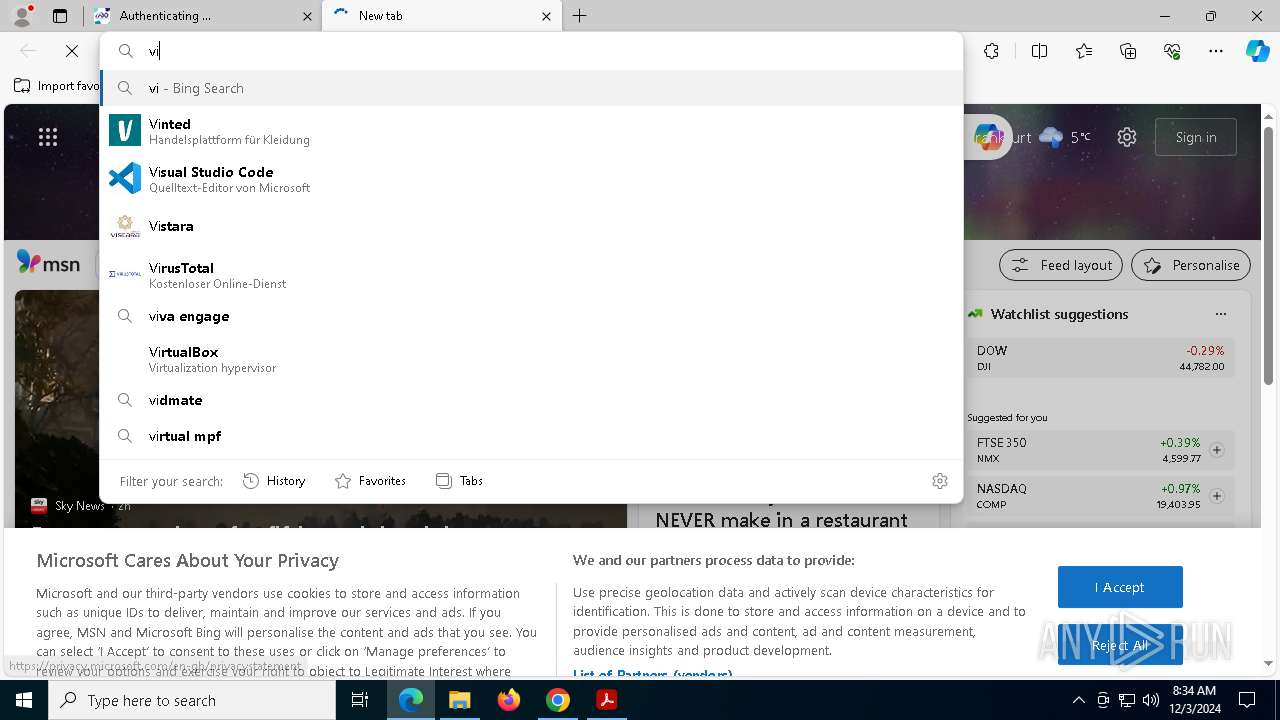Open page settings gear icon
This screenshot has height=720, width=1280.
click(x=1127, y=137)
